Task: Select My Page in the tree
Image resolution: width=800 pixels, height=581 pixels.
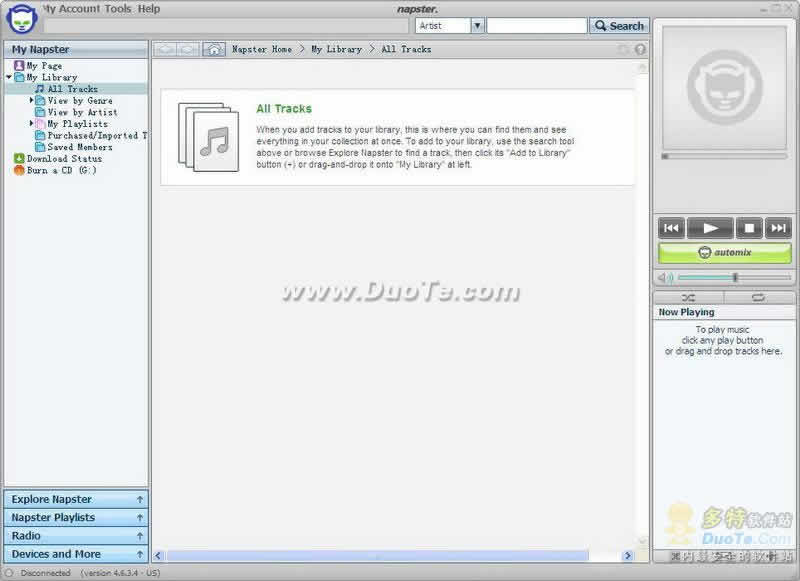Action: coord(44,65)
